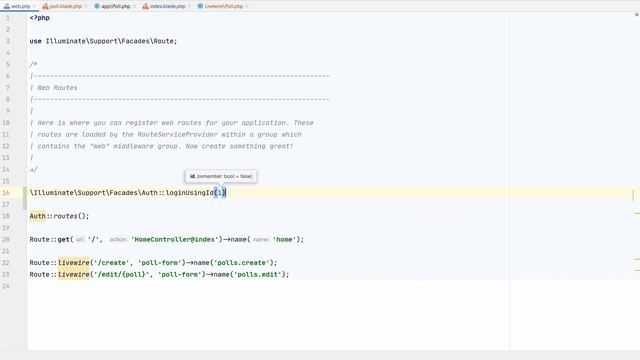640x360 pixels.
Task: Click the warning stripe marker beside line 22
Action: click(637, 259)
